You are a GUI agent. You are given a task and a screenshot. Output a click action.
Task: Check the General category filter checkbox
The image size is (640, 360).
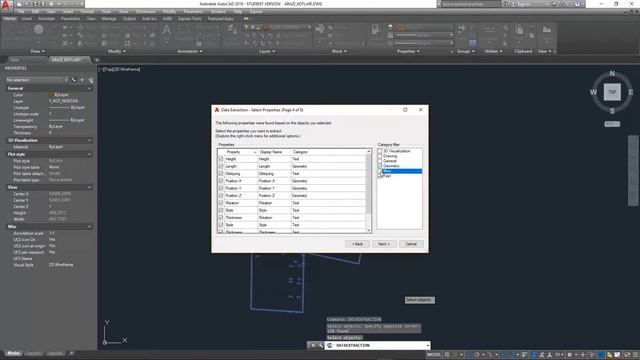[x=380, y=161]
